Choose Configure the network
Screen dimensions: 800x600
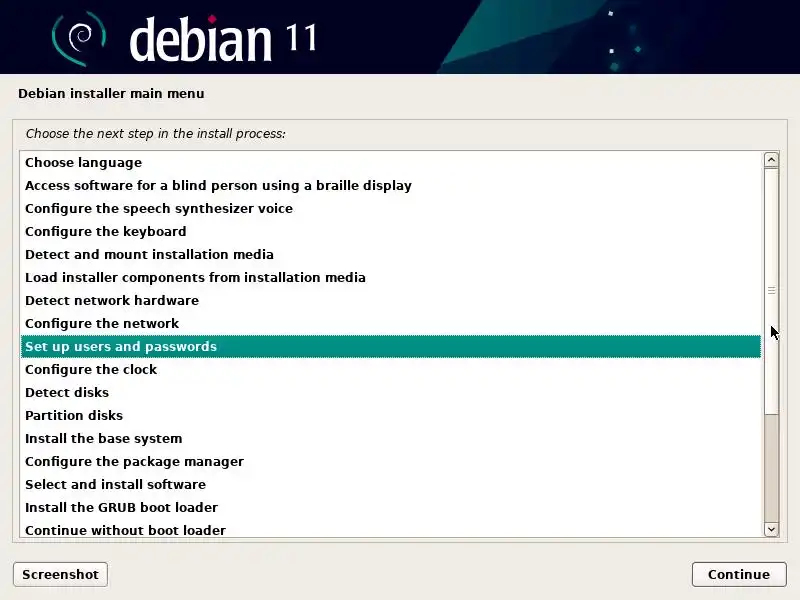[391, 323]
